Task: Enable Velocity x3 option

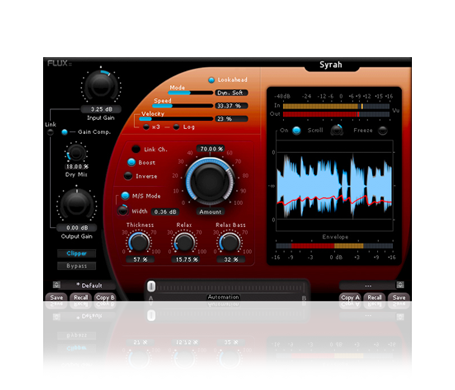Action: pos(146,127)
